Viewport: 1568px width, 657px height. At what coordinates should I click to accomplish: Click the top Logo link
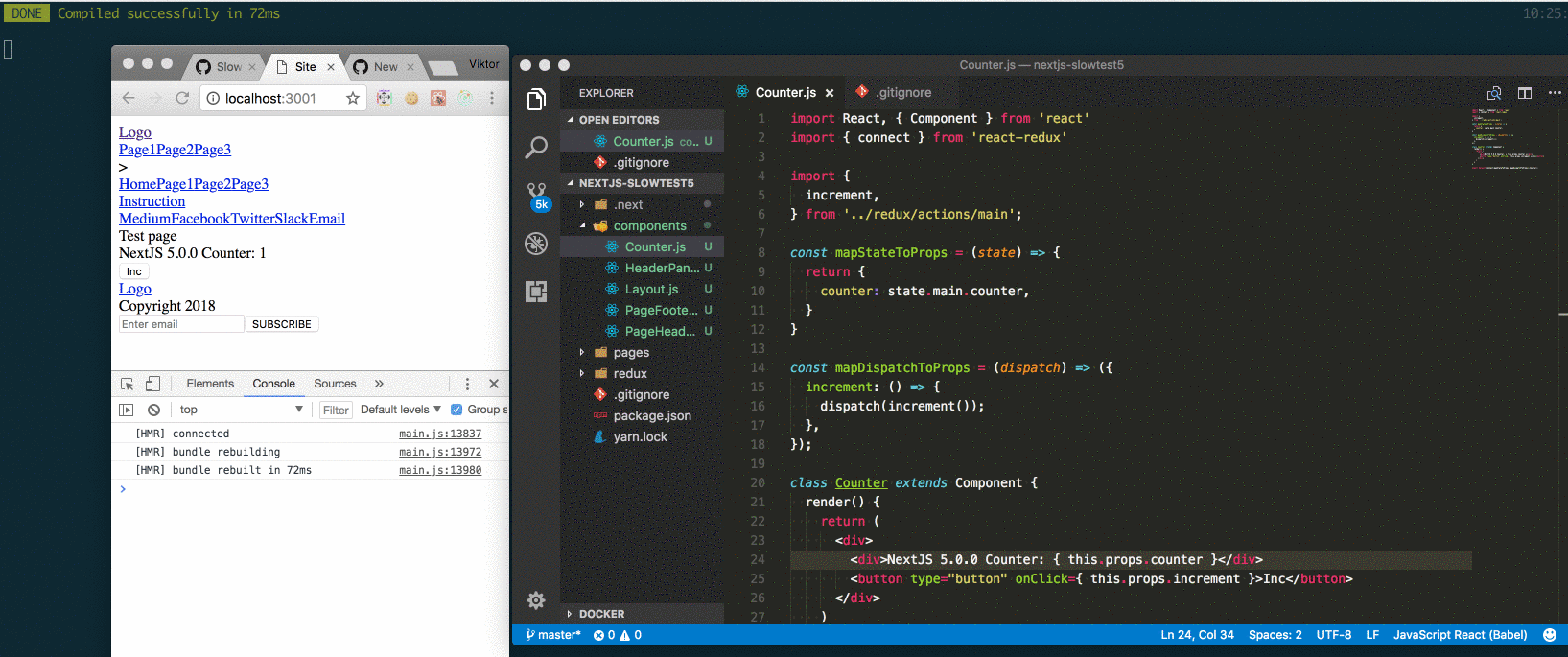[135, 132]
